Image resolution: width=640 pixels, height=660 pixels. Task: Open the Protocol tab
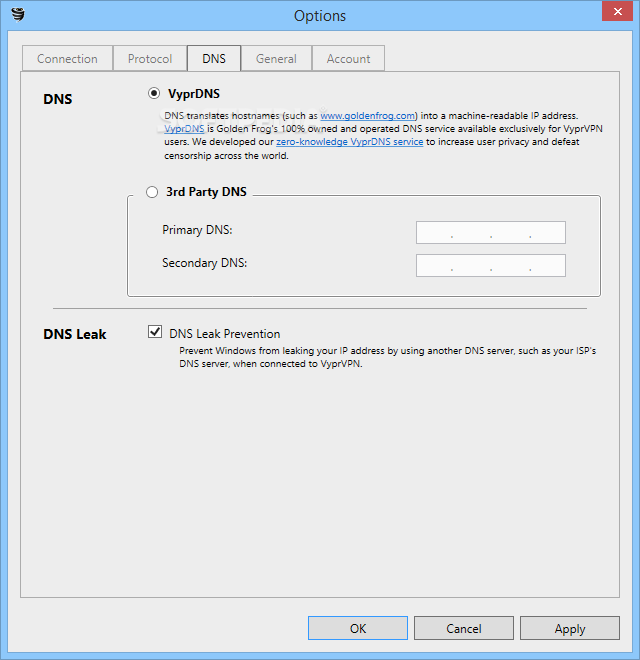click(x=150, y=59)
